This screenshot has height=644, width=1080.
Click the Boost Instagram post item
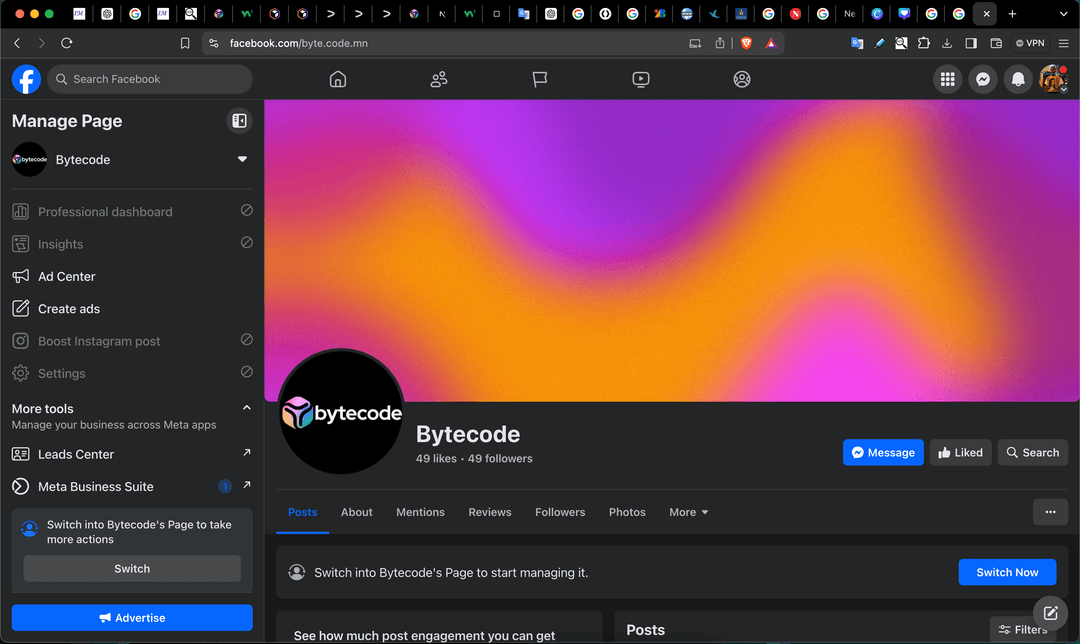pos(132,341)
